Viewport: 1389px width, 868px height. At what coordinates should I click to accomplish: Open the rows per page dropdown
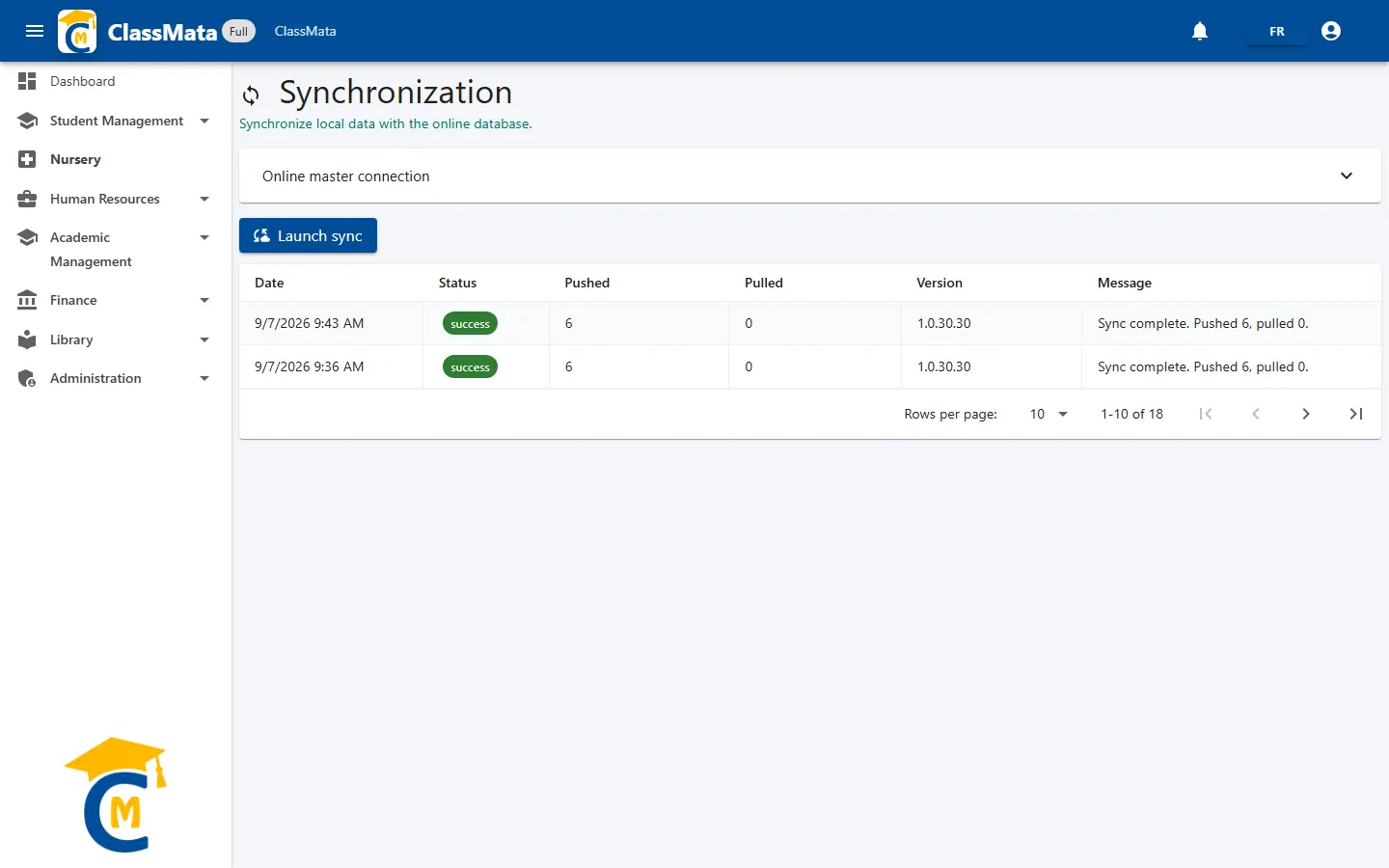click(x=1049, y=414)
